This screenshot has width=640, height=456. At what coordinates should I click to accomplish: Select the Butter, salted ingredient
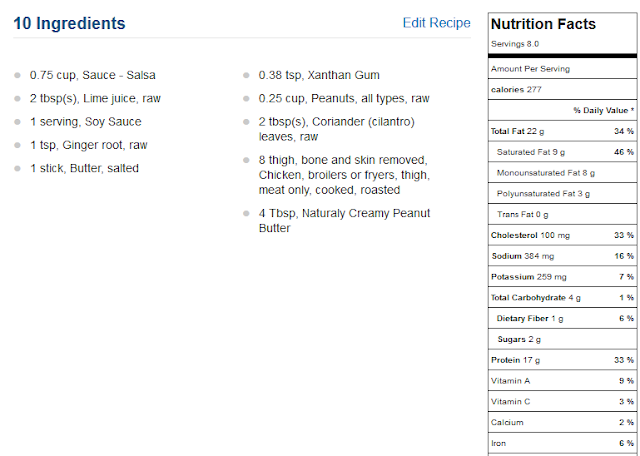click(x=84, y=168)
